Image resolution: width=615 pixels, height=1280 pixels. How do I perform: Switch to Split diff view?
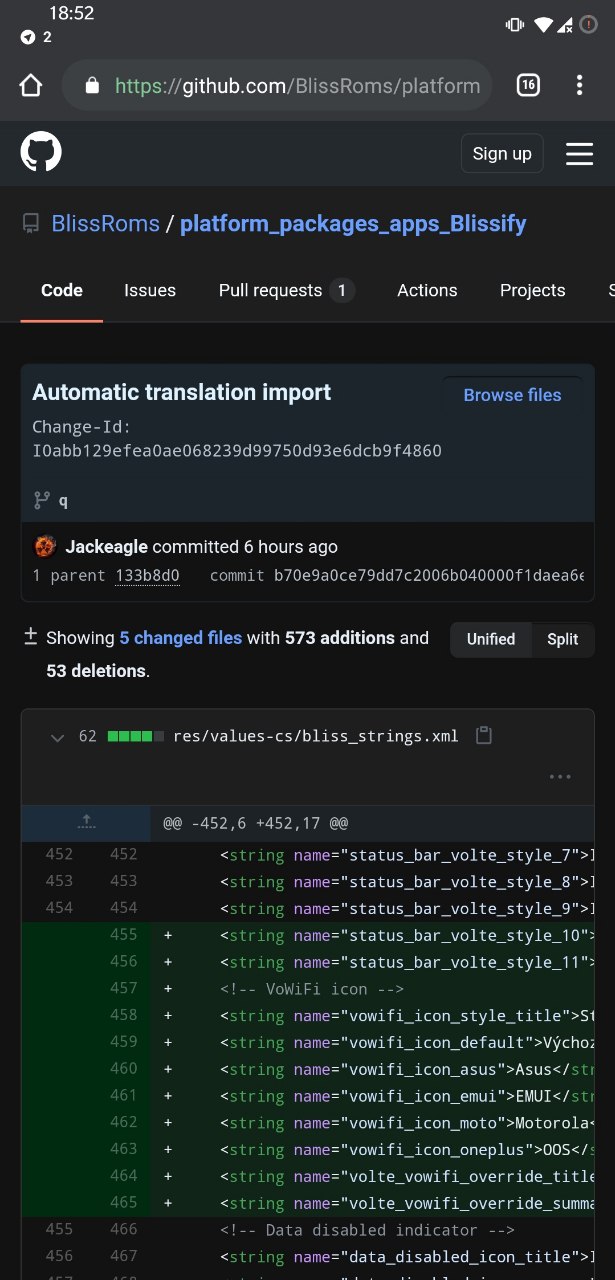coord(563,639)
